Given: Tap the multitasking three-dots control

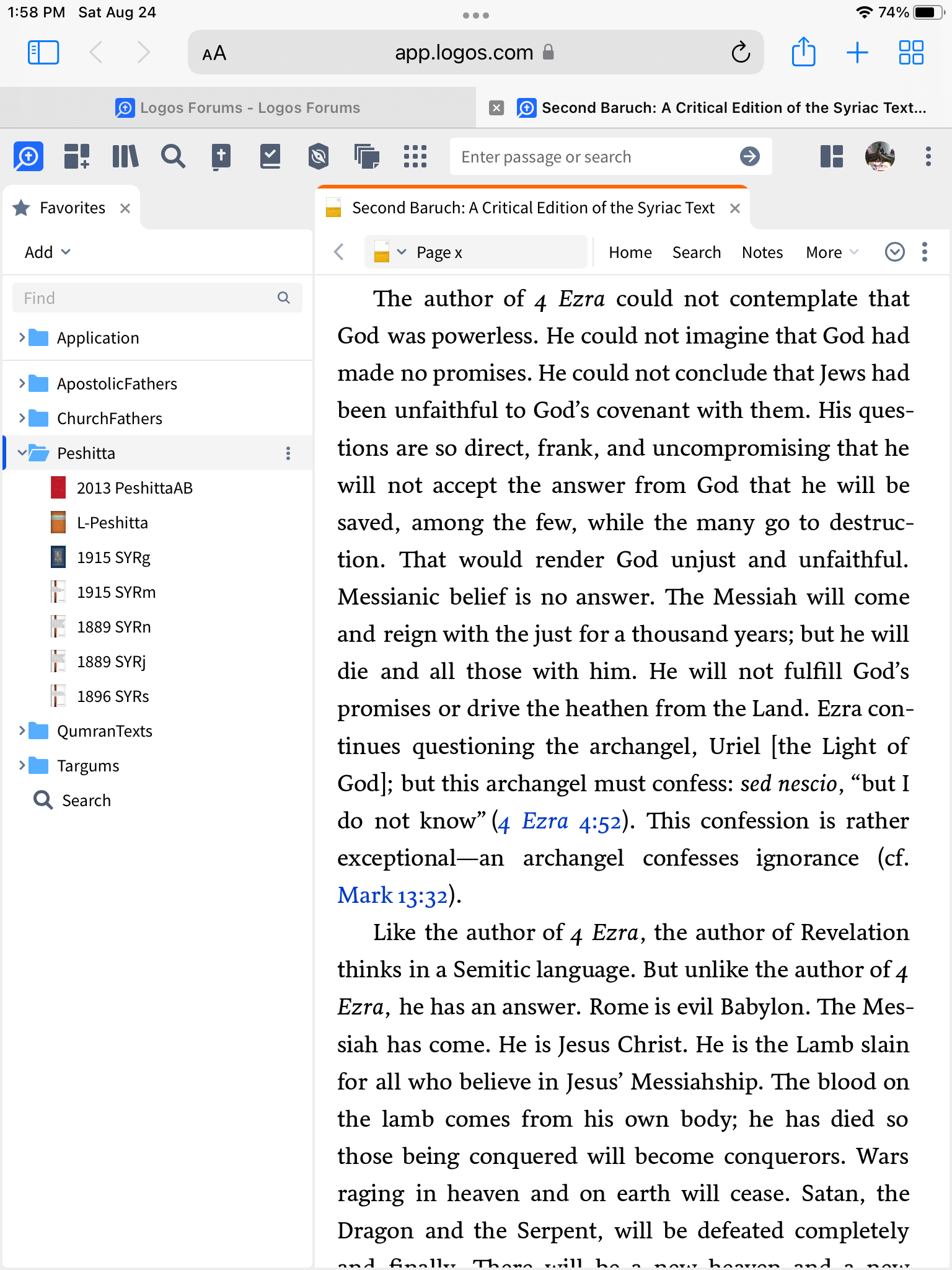Looking at the screenshot, I should pos(475,15).
